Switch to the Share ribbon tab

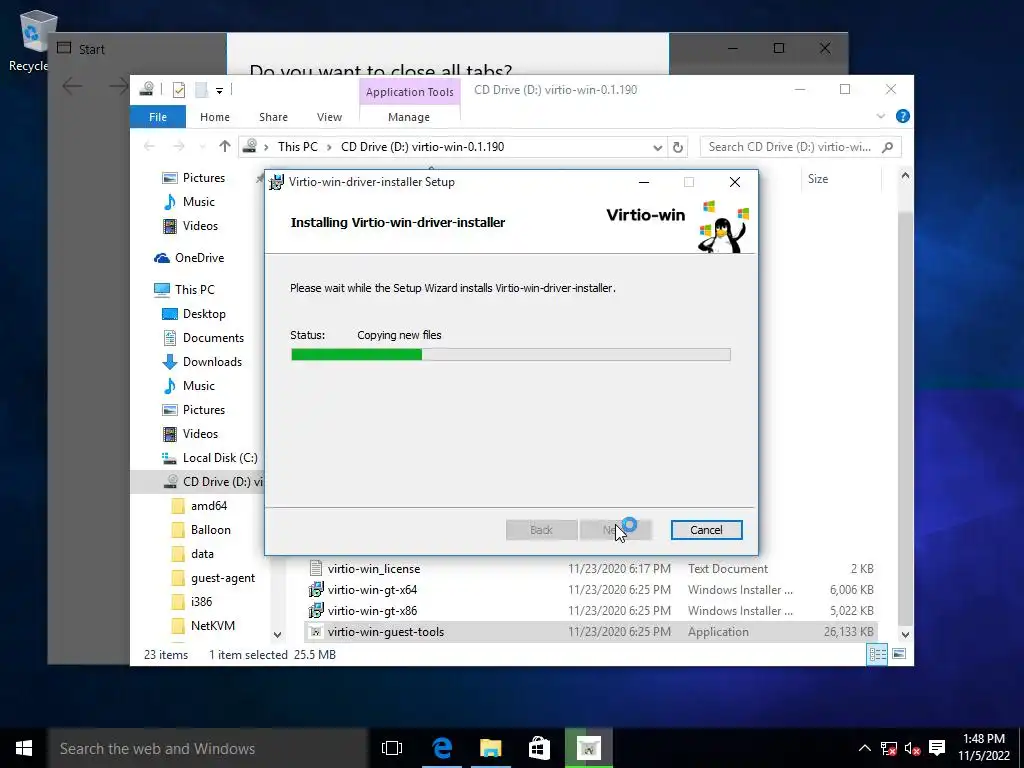[x=273, y=117]
